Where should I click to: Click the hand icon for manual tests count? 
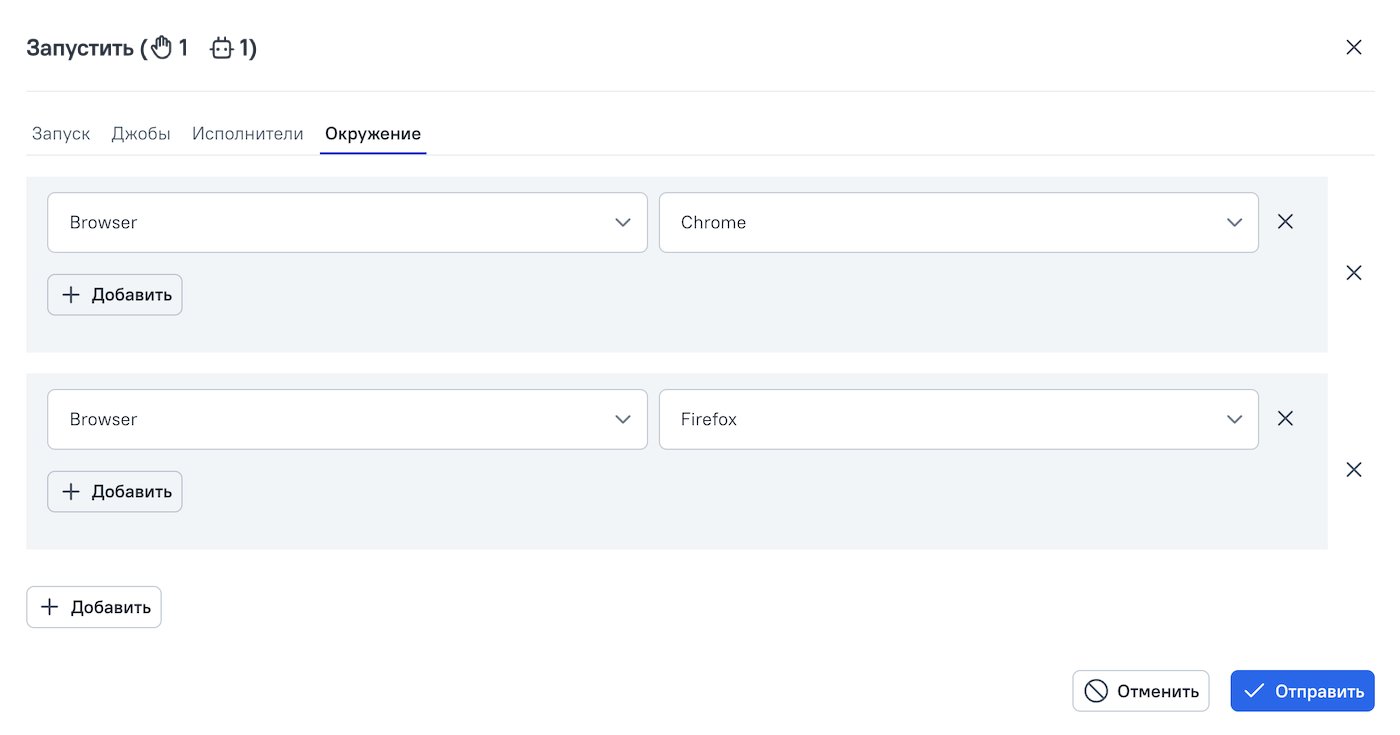click(x=162, y=48)
